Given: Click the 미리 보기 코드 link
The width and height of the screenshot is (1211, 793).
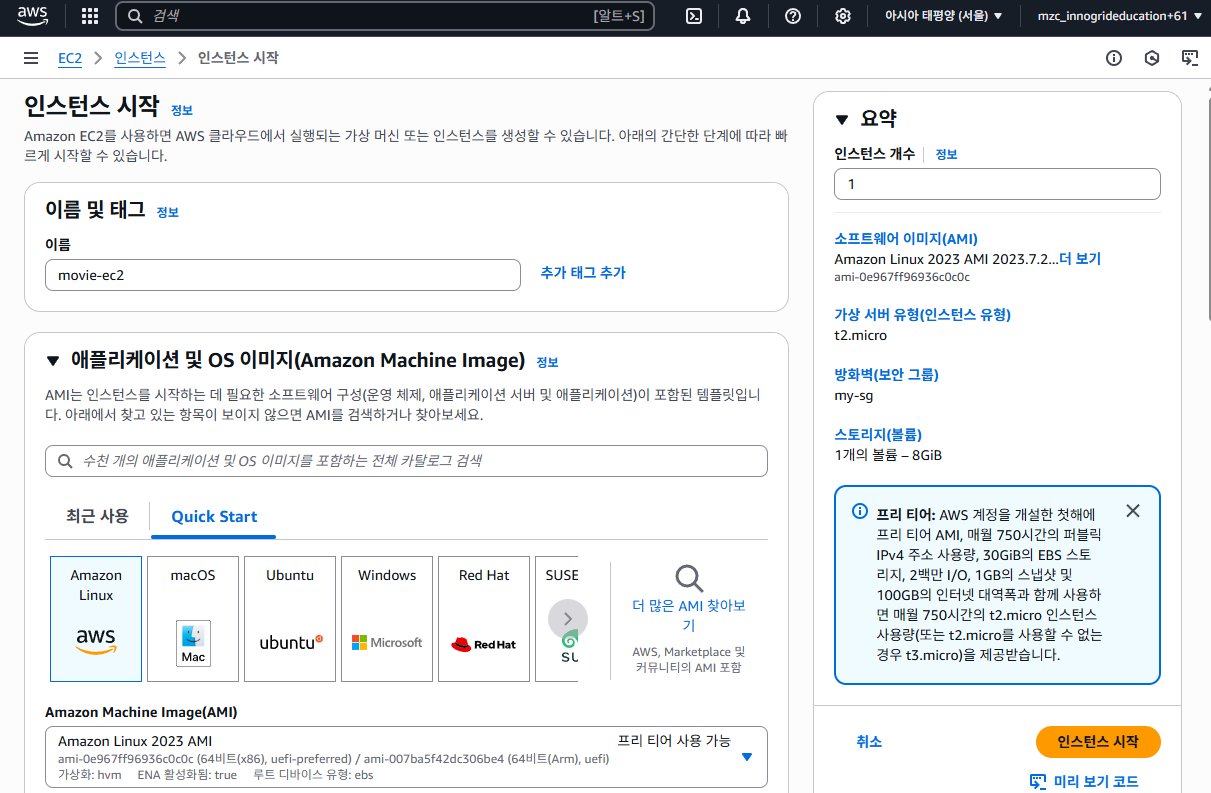Looking at the screenshot, I should point(1084,781).
